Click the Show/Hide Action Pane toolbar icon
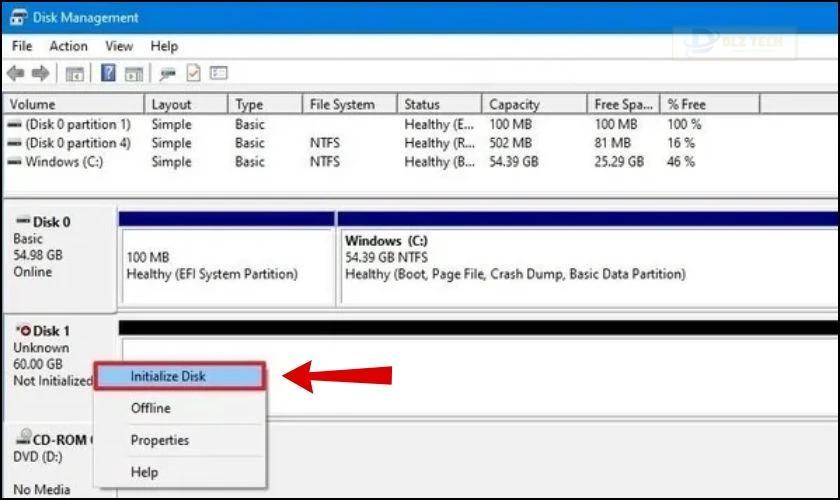Screen dimensions: 840x500 134,73
